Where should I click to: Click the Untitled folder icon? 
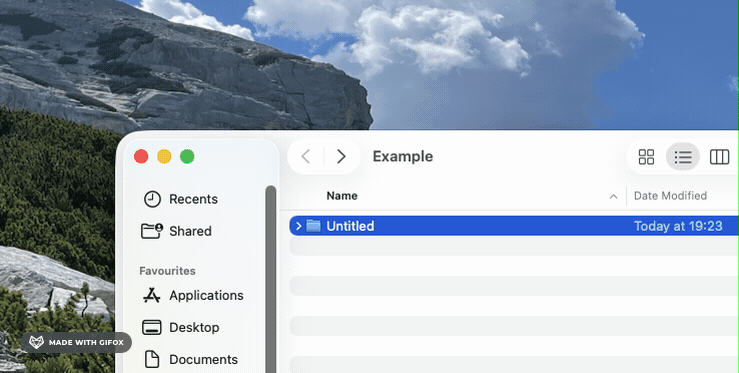pos(313,226)
